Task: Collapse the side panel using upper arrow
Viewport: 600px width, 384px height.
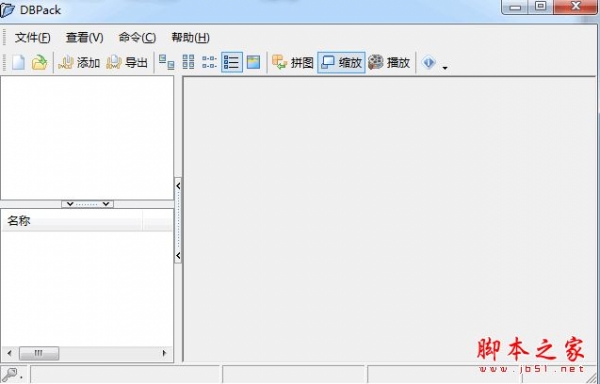Action: pyautogui.click(x=178, y=185)
